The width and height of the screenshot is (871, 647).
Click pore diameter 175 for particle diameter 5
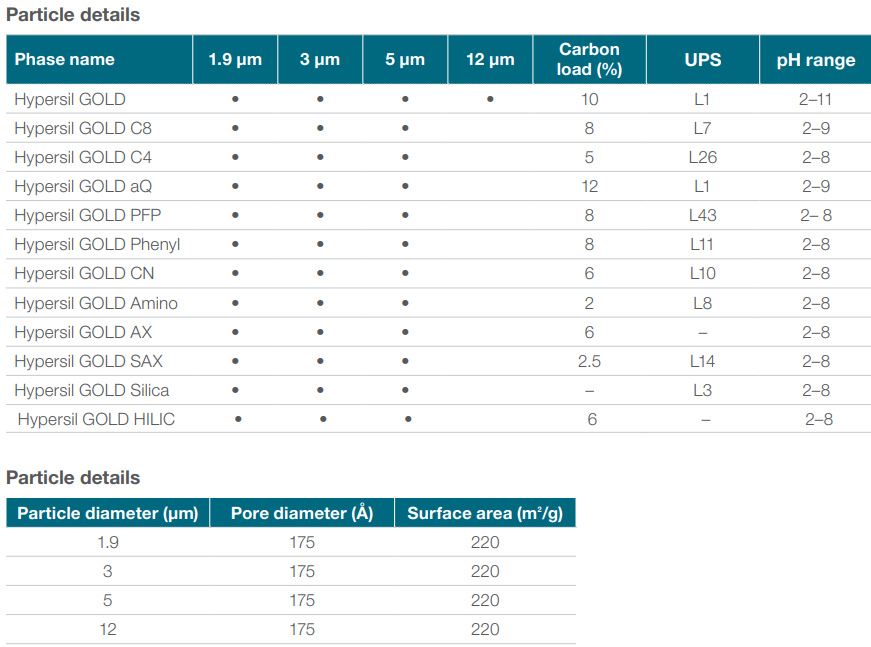[302, 600]
